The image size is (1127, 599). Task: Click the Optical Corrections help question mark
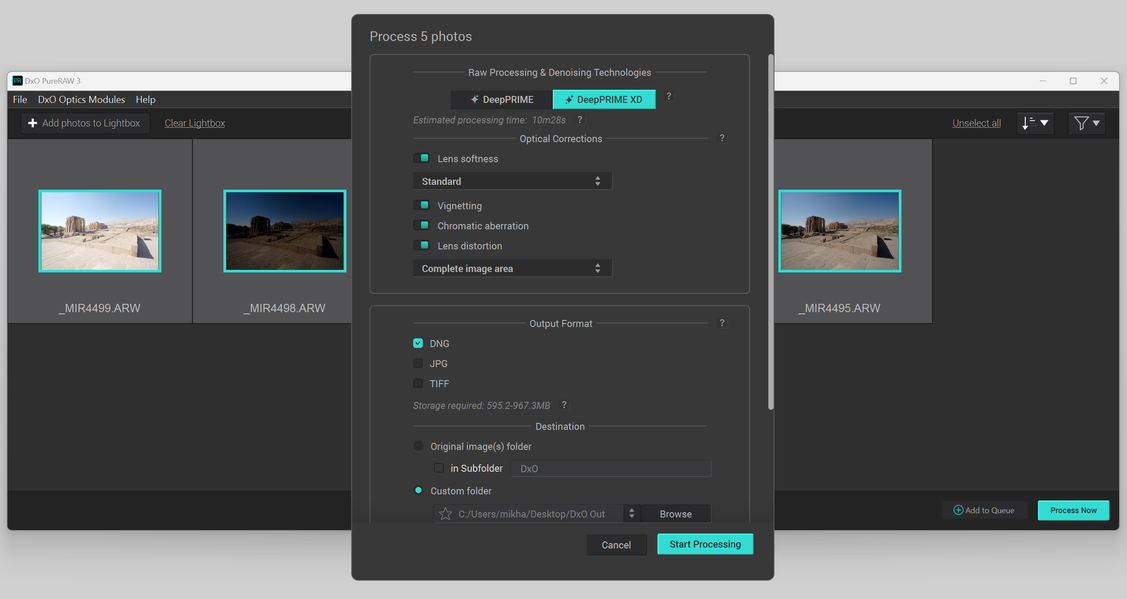(722, 138)
